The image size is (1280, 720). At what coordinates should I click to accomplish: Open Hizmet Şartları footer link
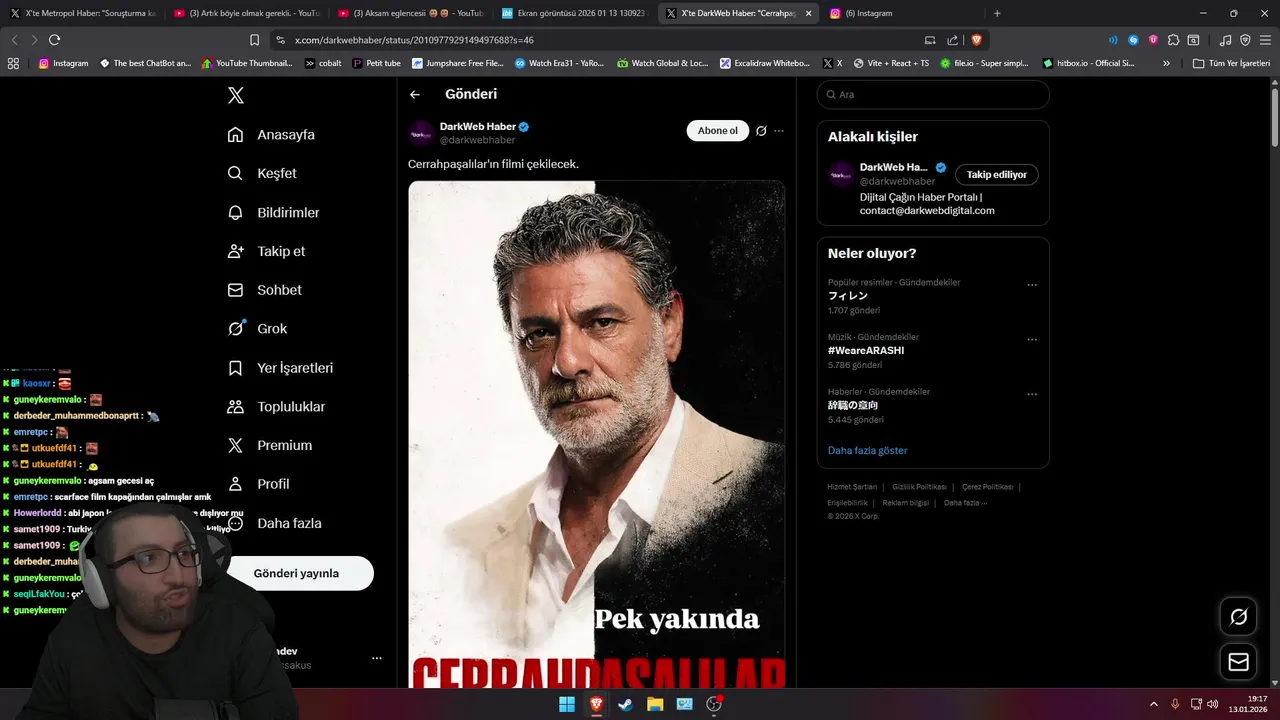[x=850, y=487]
